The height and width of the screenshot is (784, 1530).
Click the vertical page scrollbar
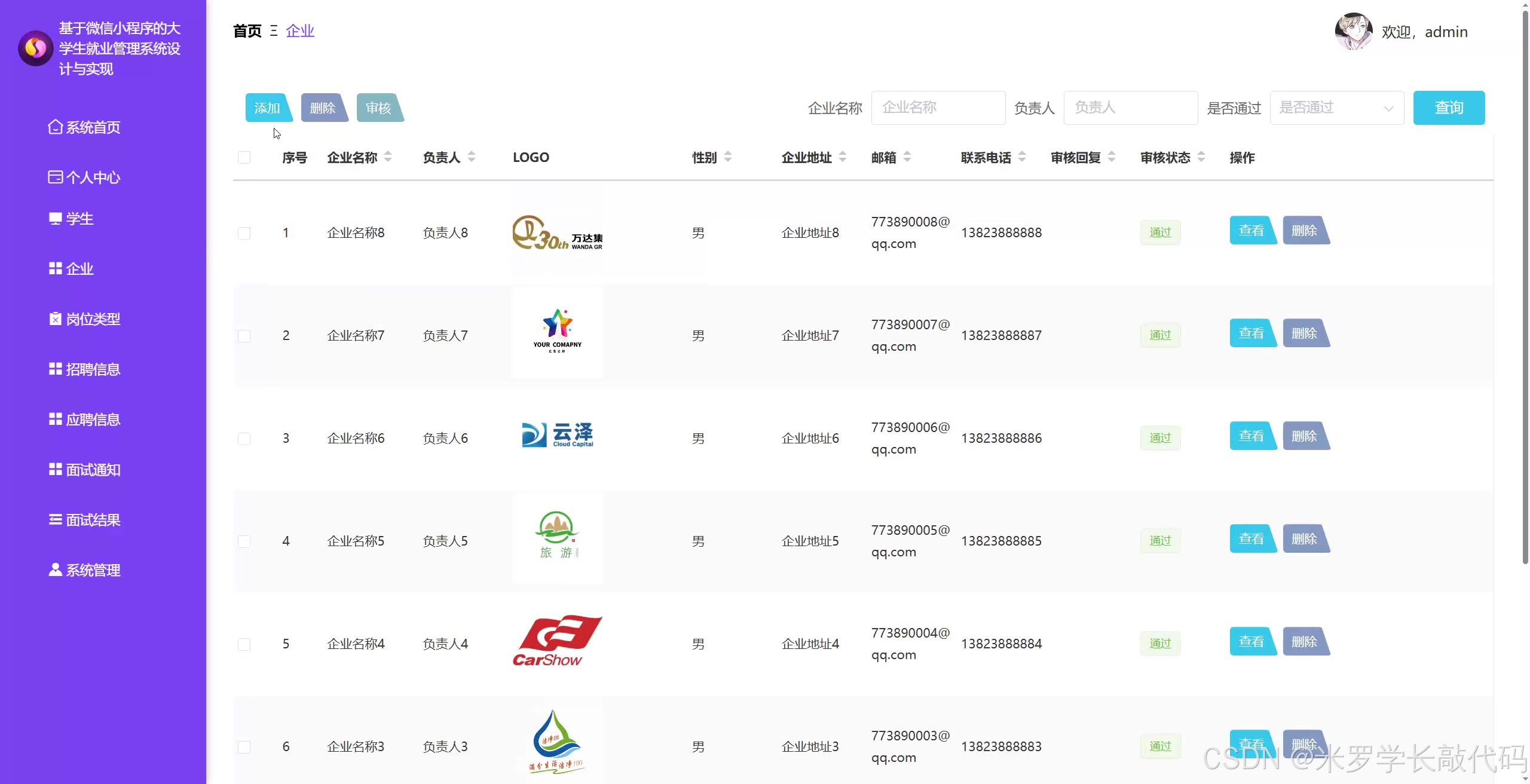point(1525,287)
